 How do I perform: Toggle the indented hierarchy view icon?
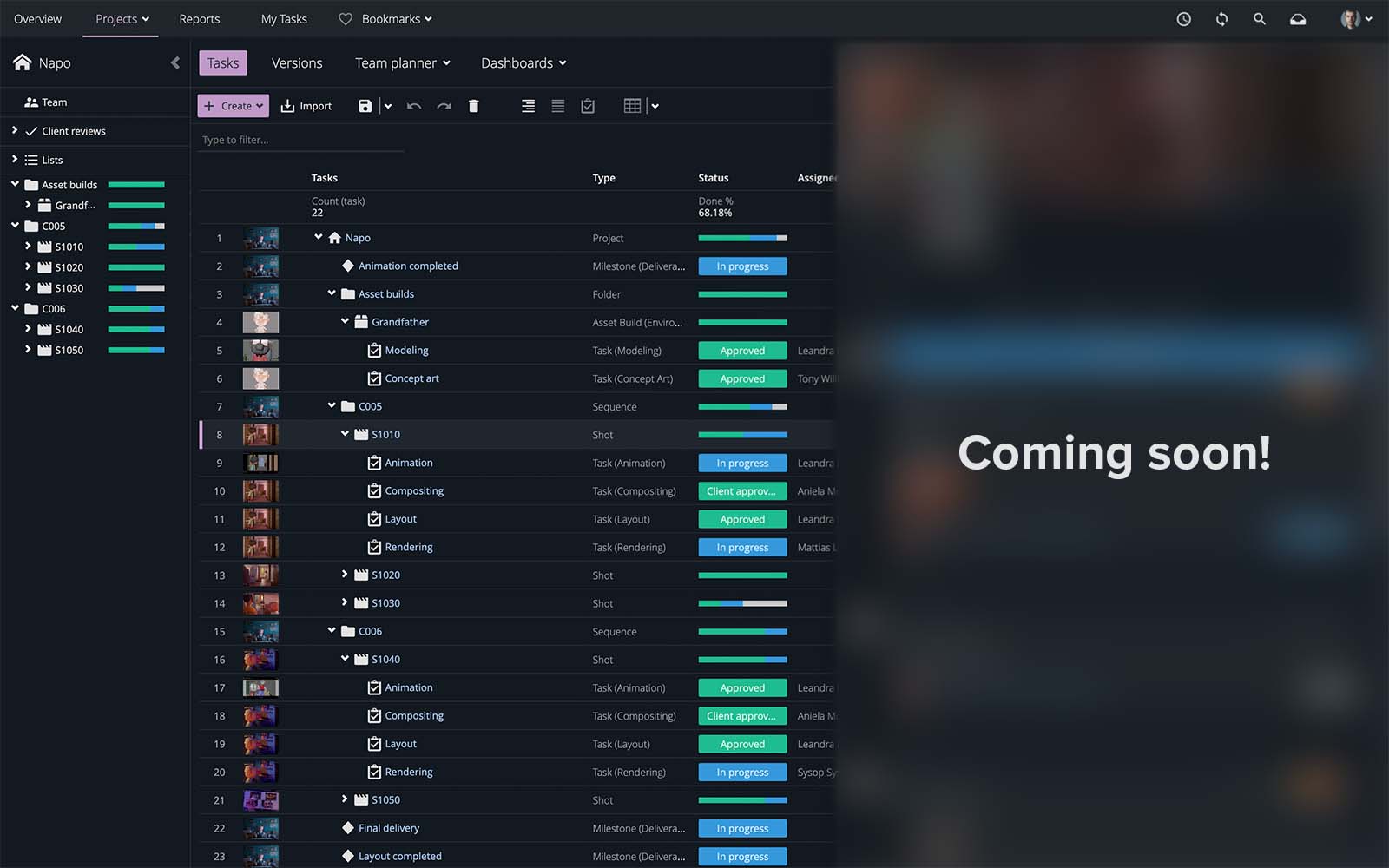(528, 106)
